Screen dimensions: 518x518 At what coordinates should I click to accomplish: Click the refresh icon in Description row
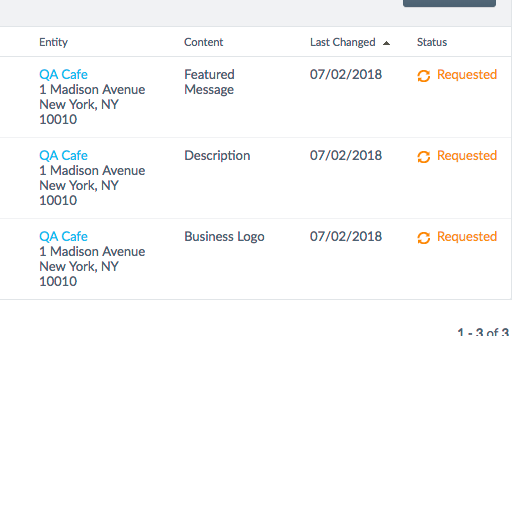[x=424, y=157]
